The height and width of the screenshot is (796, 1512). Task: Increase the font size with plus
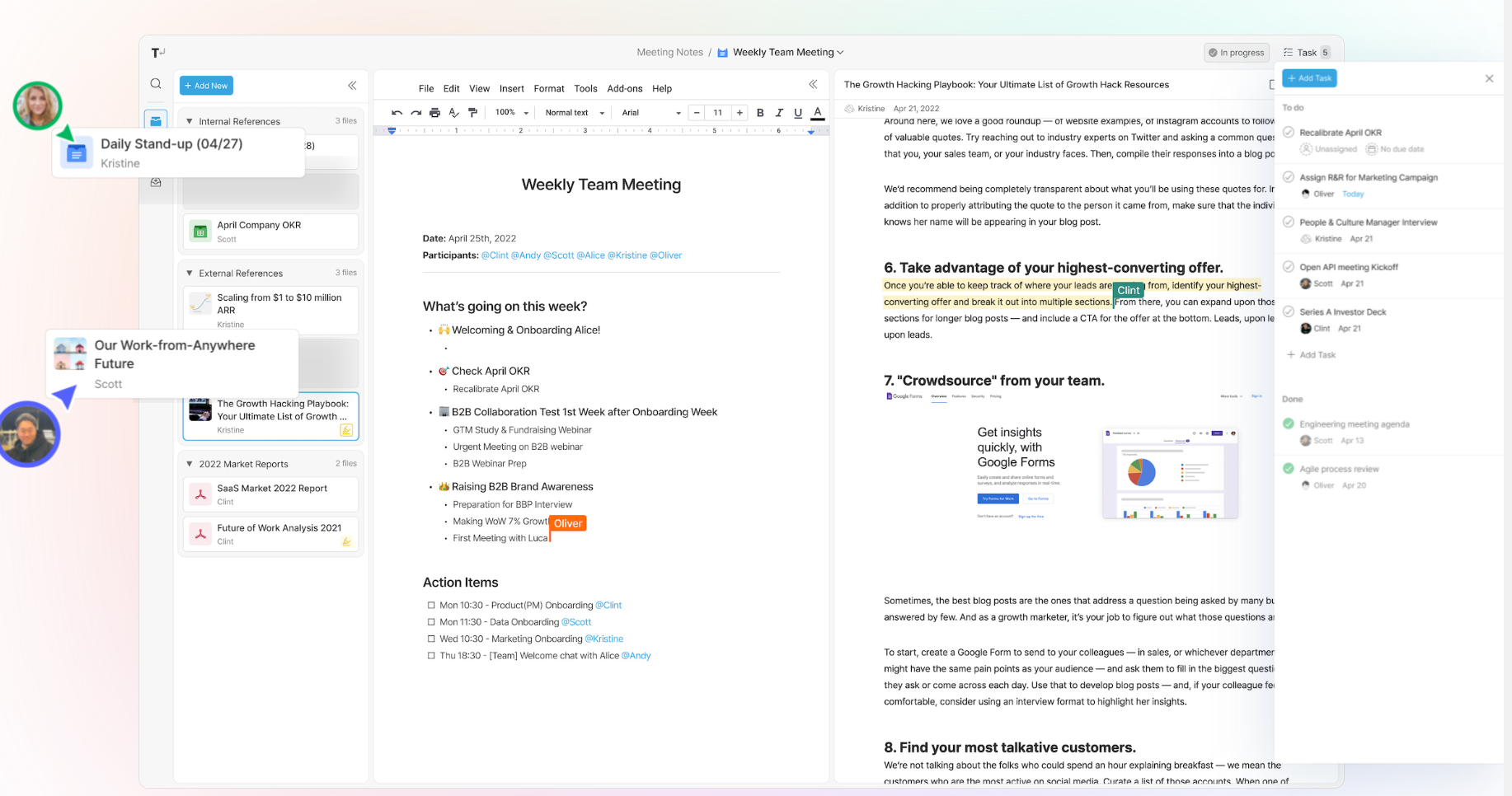pyautogui.click(x=740, y=113)
